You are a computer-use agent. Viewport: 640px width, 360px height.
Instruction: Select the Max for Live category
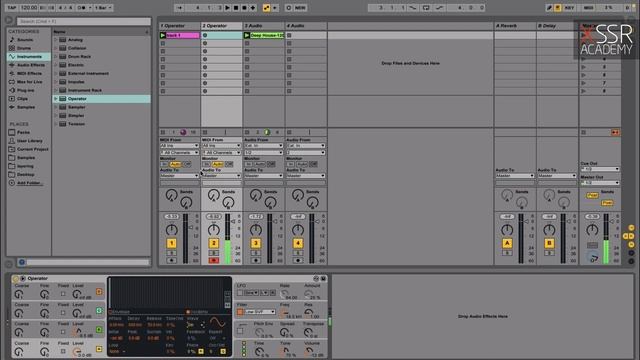[x=29, y=82]
